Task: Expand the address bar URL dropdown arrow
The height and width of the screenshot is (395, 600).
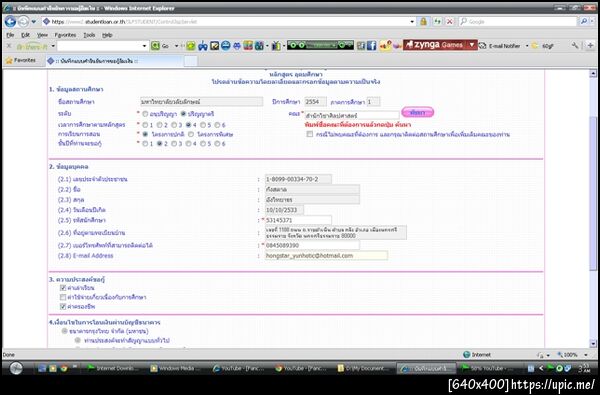Action: [x=412, y=22]
